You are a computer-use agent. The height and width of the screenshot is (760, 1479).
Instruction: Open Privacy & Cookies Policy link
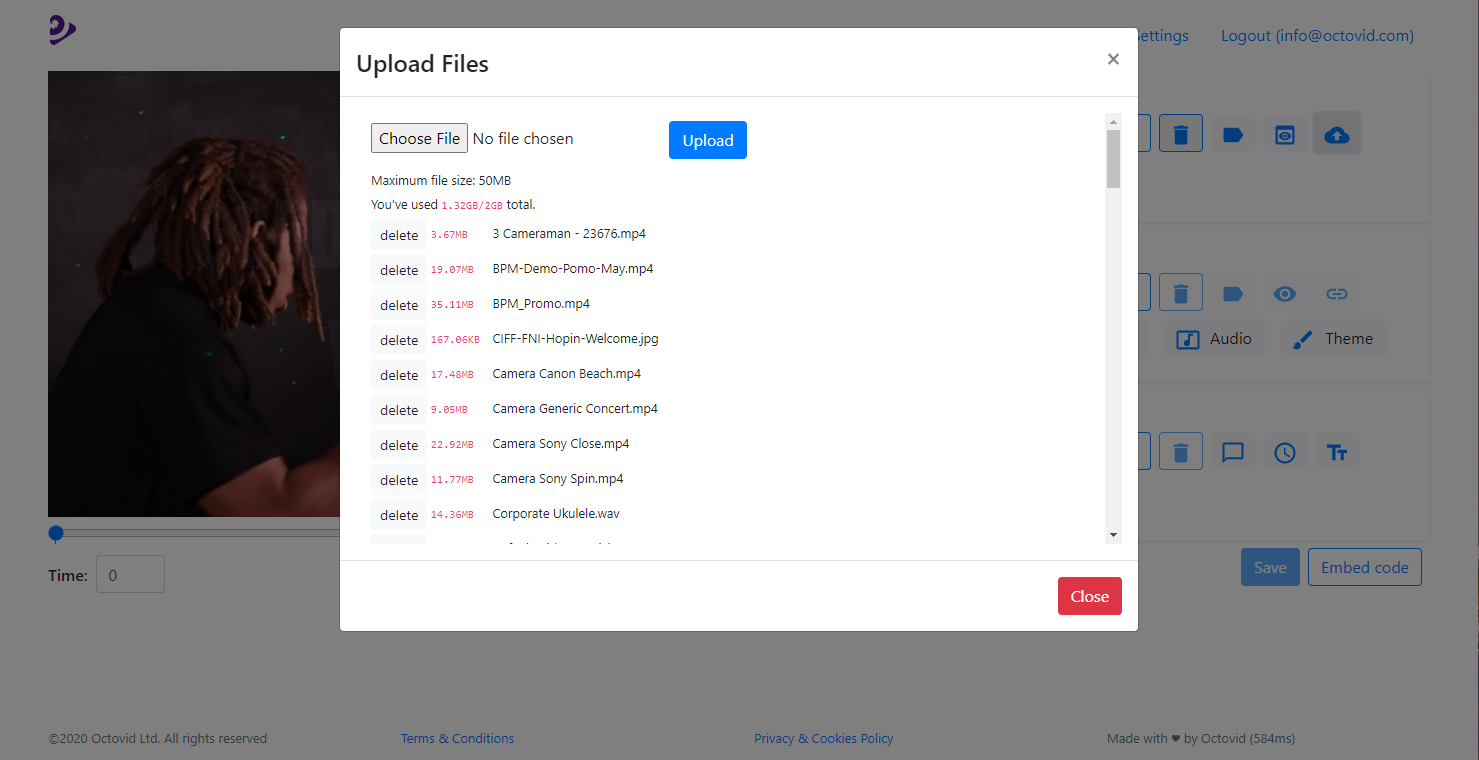pos(824,739)
